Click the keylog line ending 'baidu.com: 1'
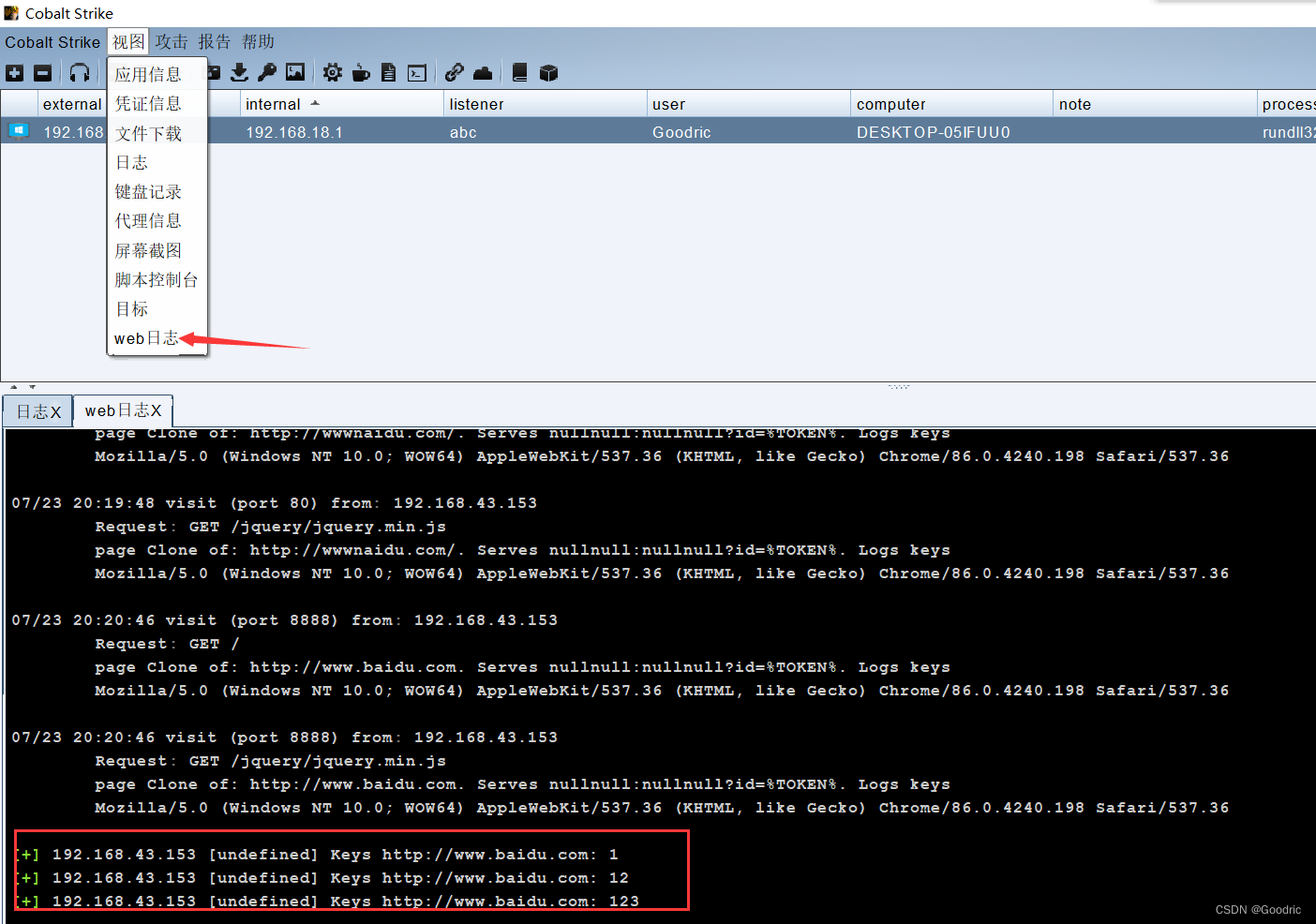The height and width of the screenshot is (924, 1316). point(317,855)
